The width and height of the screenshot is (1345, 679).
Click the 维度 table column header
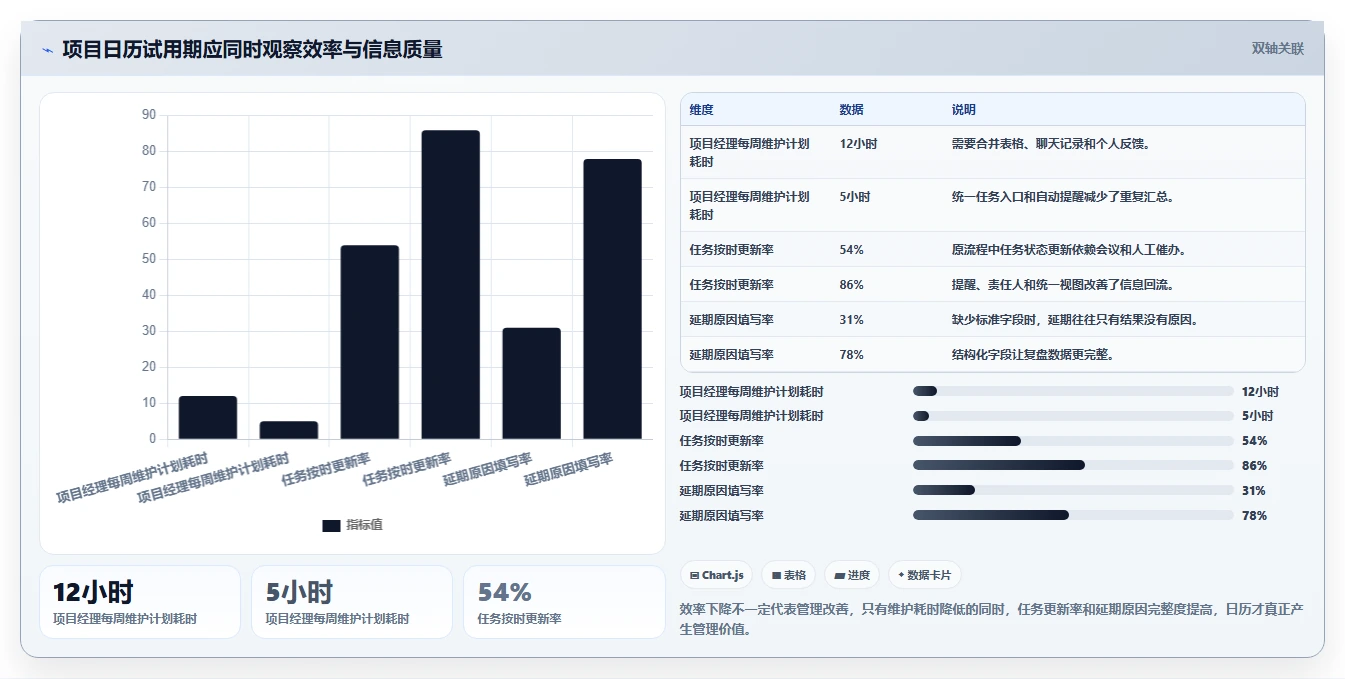point(702,110)
